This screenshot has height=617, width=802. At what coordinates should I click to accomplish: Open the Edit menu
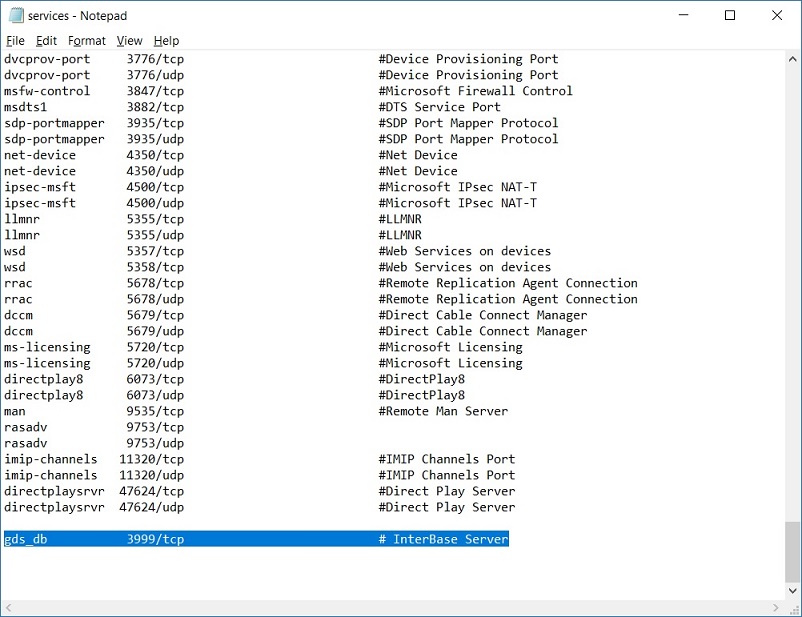point(46,41)
